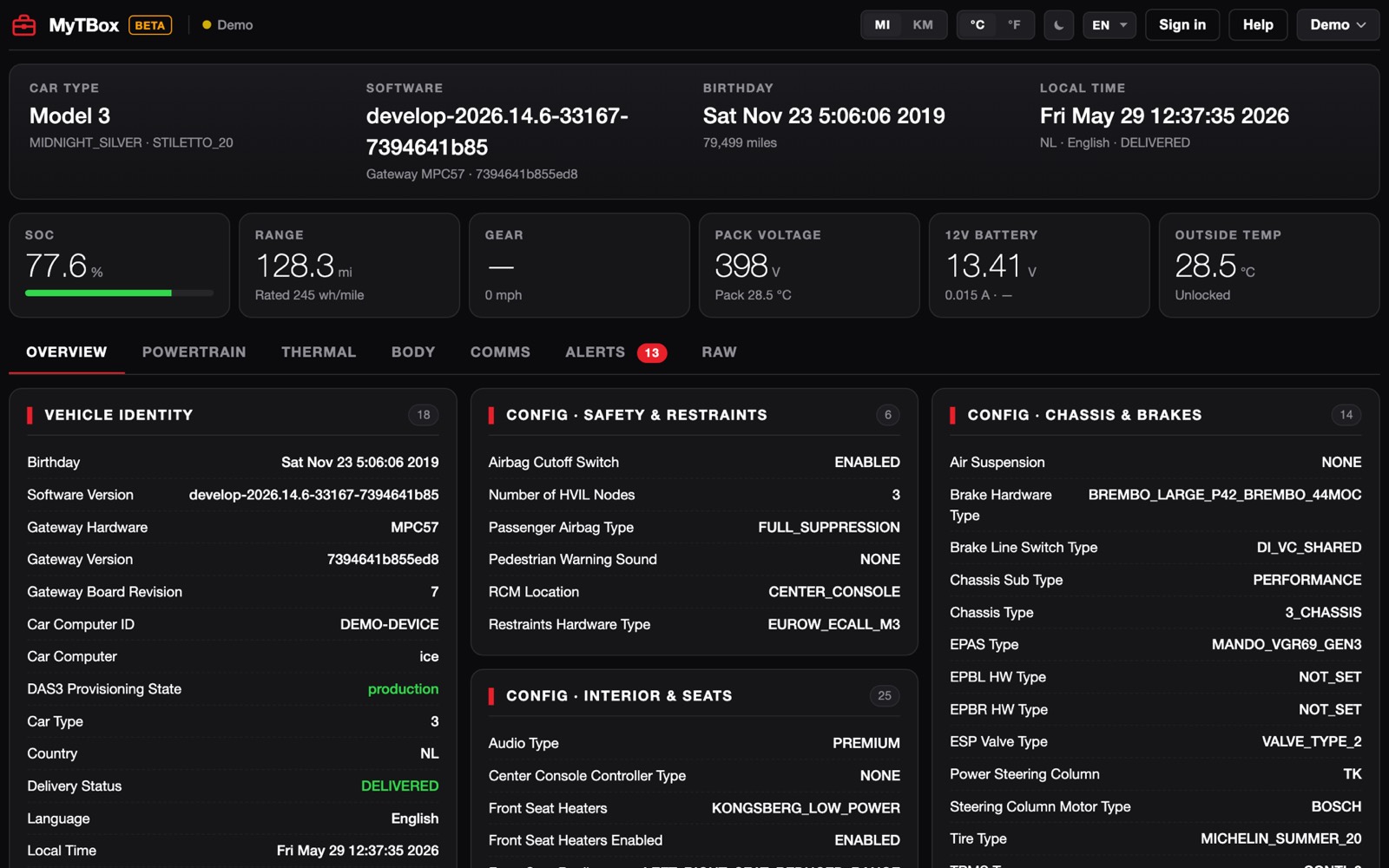
Task: Open the Powertrain tab
Action: click(x=194, y=352)
